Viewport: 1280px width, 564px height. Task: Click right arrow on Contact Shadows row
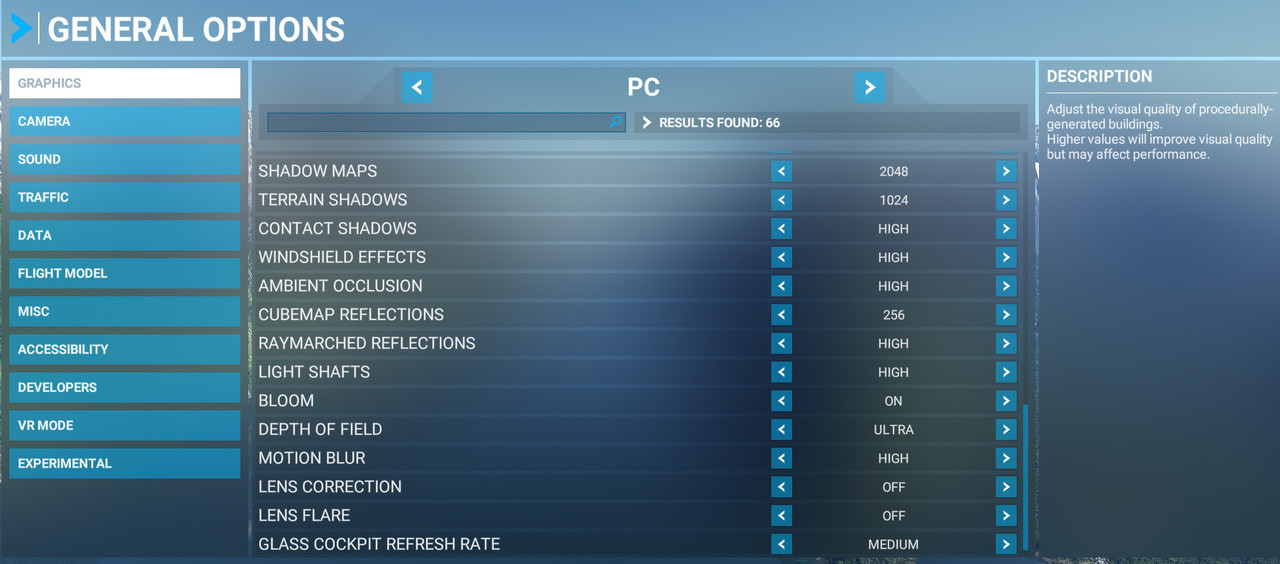(x=1006, y=229)
